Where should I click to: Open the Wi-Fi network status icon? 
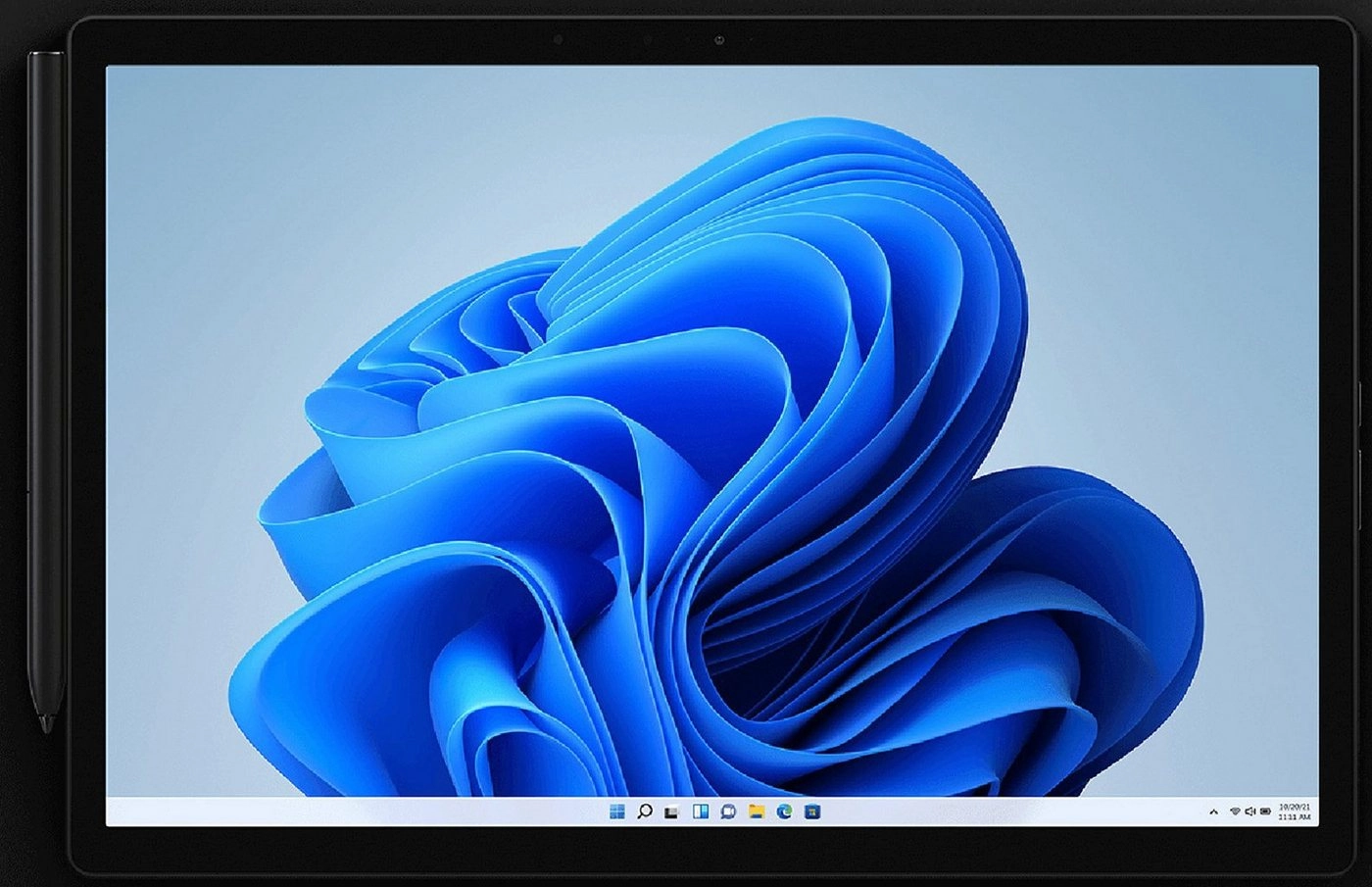coord(1236,811)
